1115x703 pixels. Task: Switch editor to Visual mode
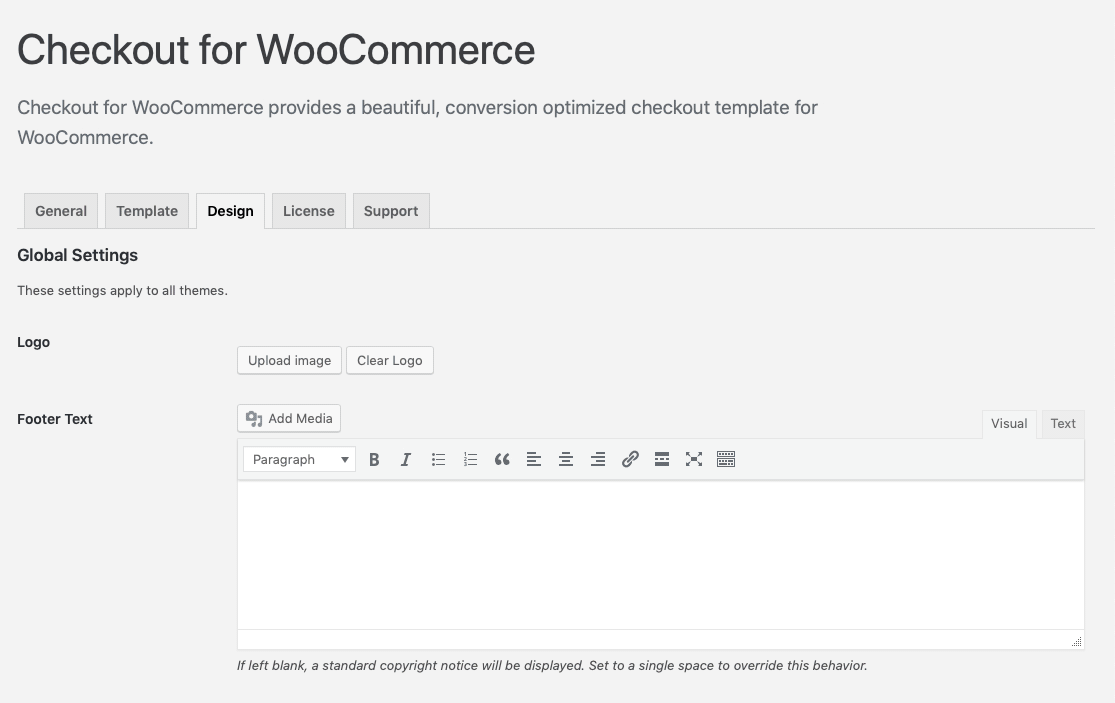point(1009,424)
